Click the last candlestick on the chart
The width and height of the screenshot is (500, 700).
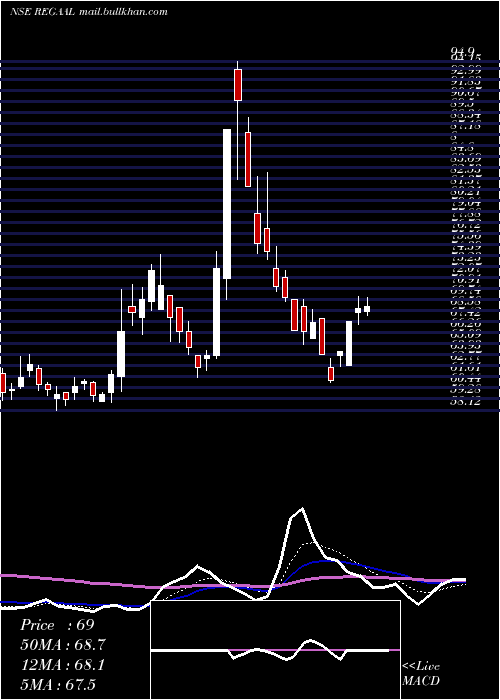(367, 308)
